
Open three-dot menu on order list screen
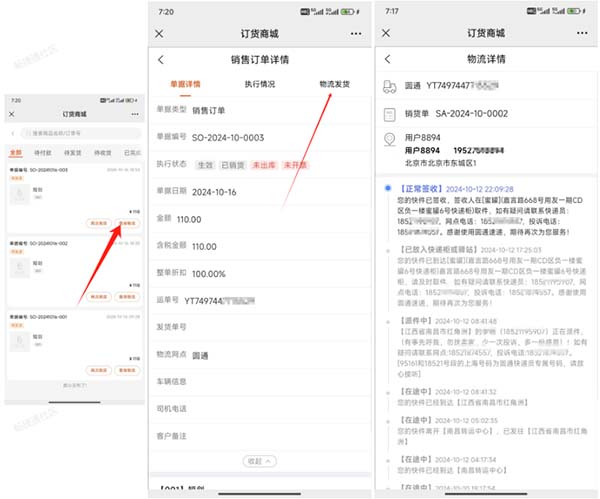pyautogui.click(x=133, y=115)
